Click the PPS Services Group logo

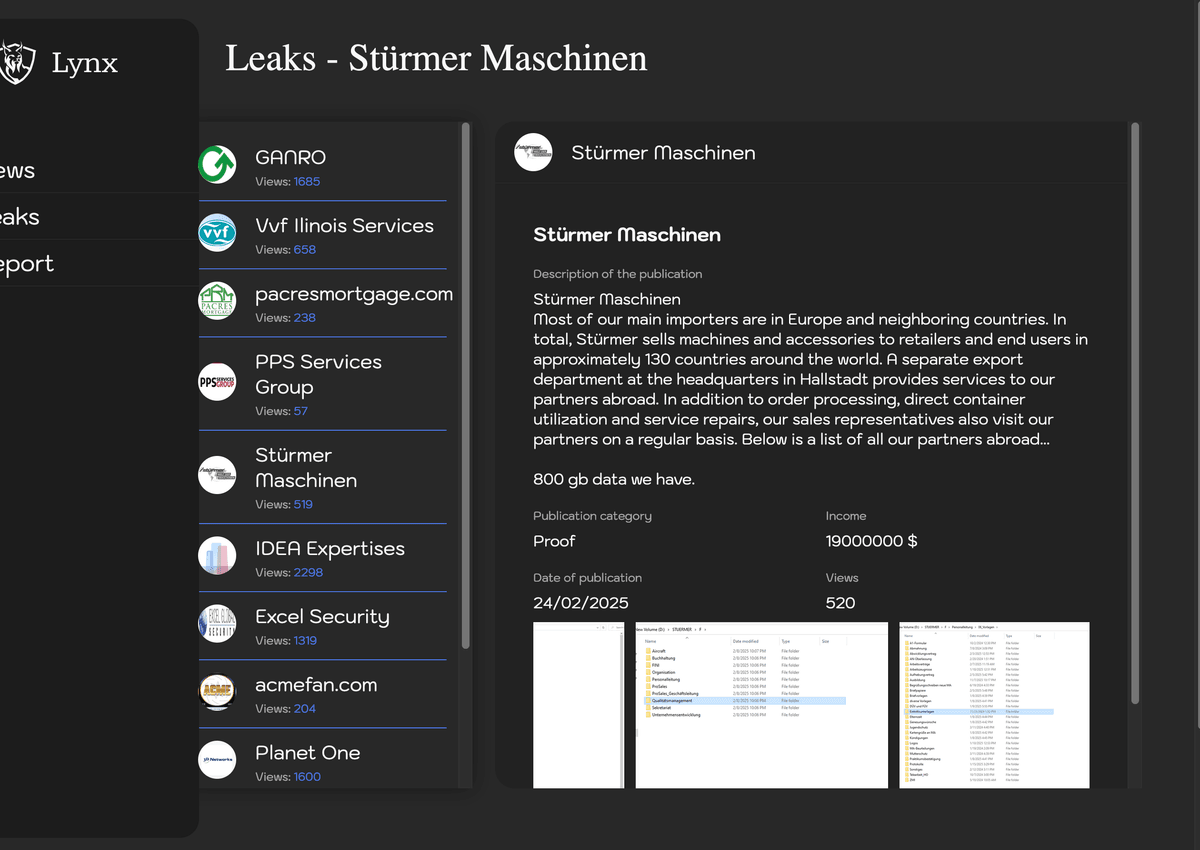[x=217, y=382]
